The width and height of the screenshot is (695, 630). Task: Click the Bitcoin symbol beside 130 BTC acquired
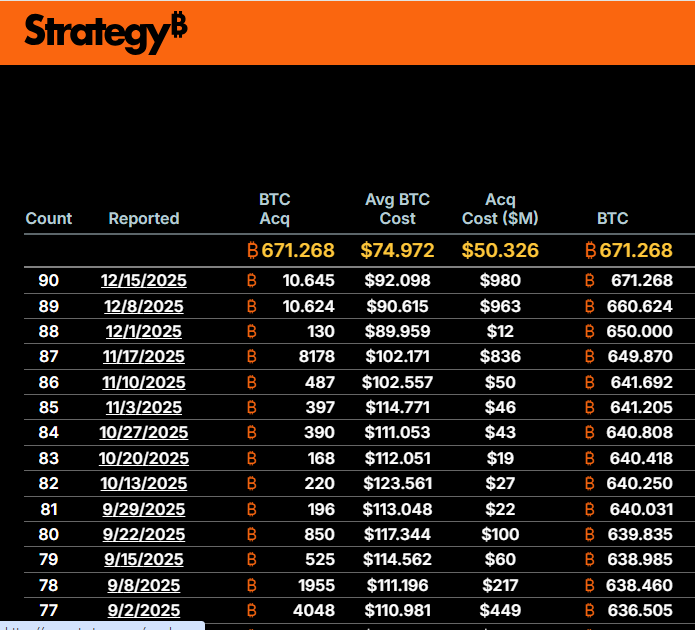tap(251, 331)
